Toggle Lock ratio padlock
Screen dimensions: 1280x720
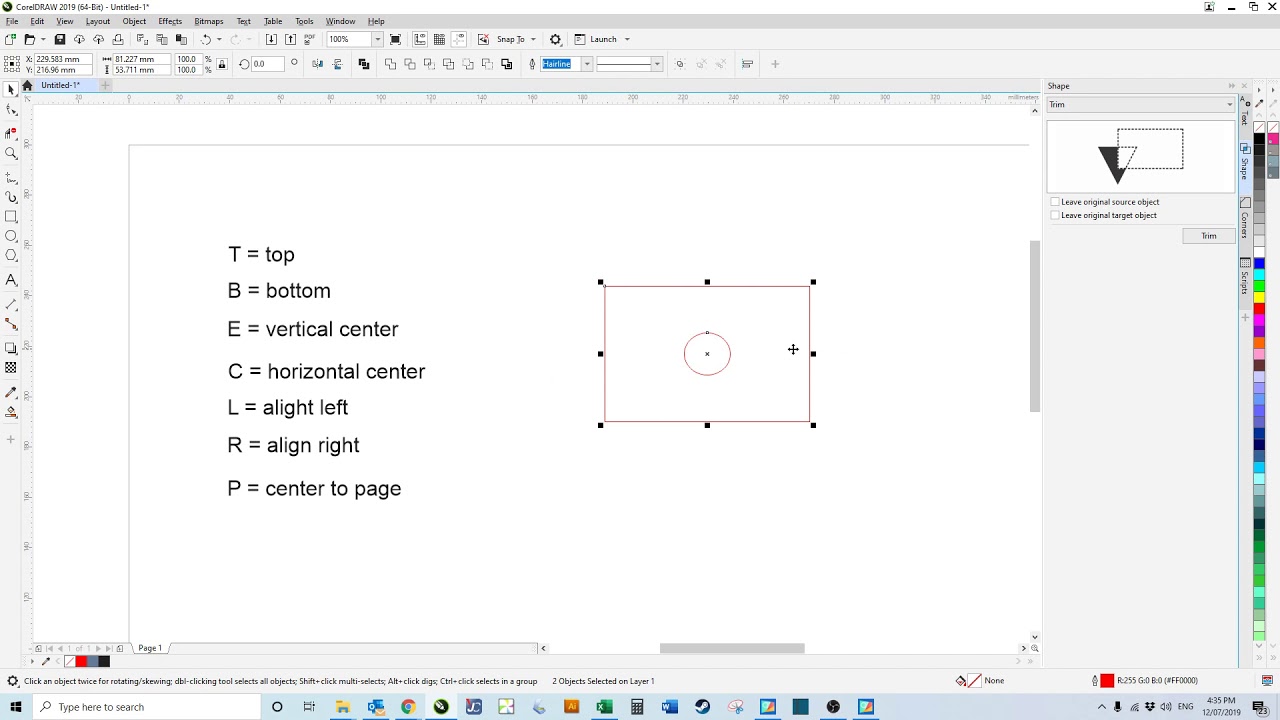(222, 64)
